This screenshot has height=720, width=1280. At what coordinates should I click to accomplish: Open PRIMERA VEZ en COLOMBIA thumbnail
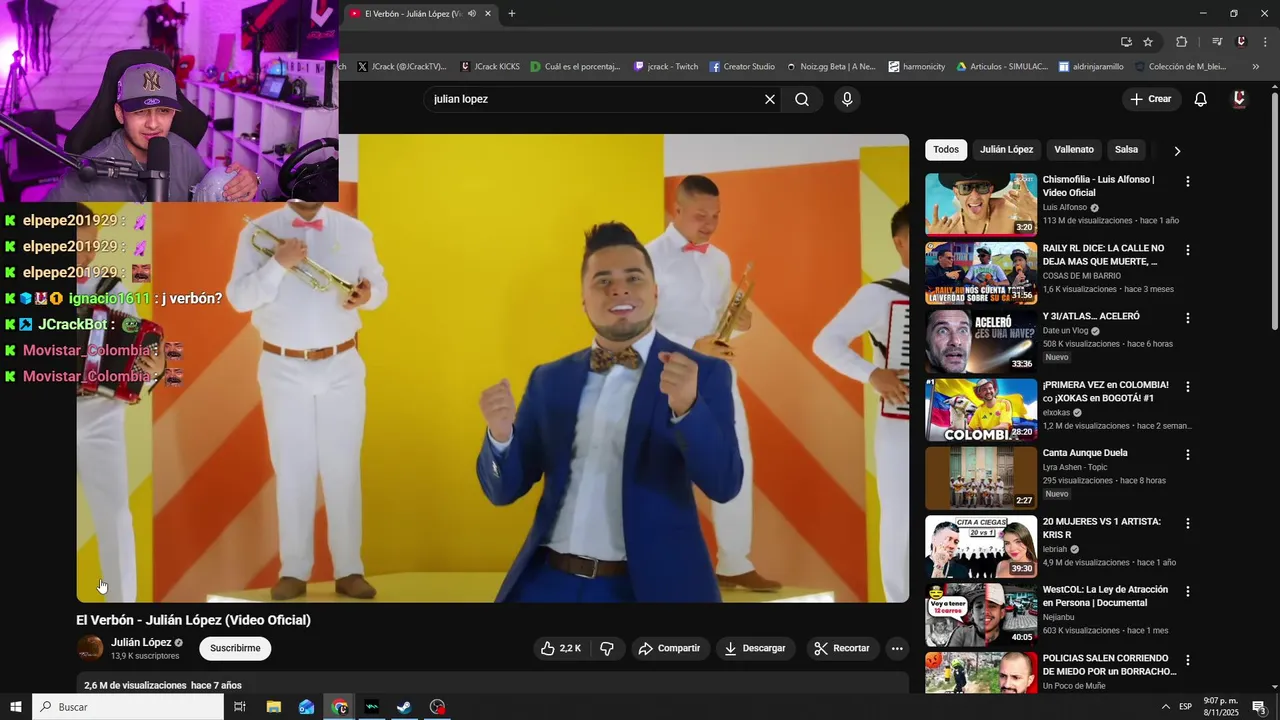[981, 409]
